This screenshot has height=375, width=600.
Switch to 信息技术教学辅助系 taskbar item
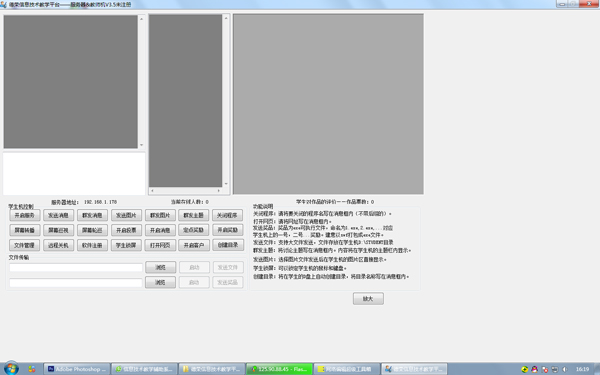(144, 369)
